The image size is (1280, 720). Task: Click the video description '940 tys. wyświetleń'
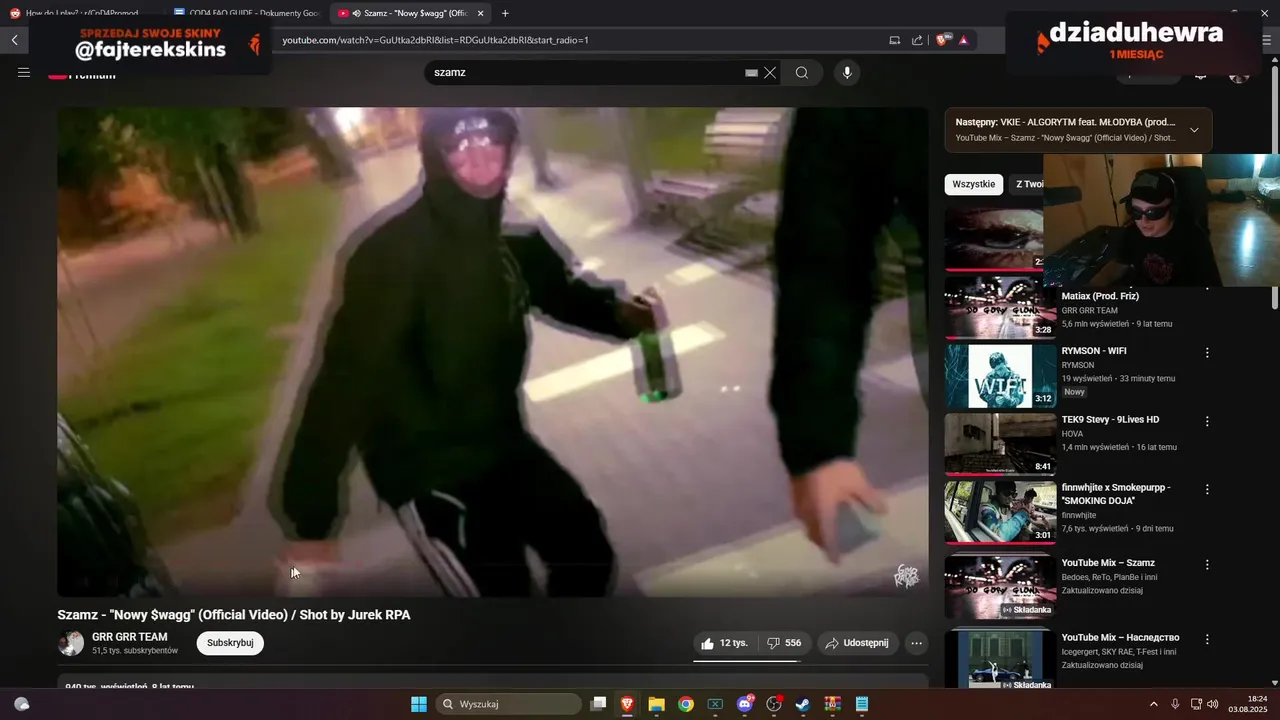coord(130,686)
